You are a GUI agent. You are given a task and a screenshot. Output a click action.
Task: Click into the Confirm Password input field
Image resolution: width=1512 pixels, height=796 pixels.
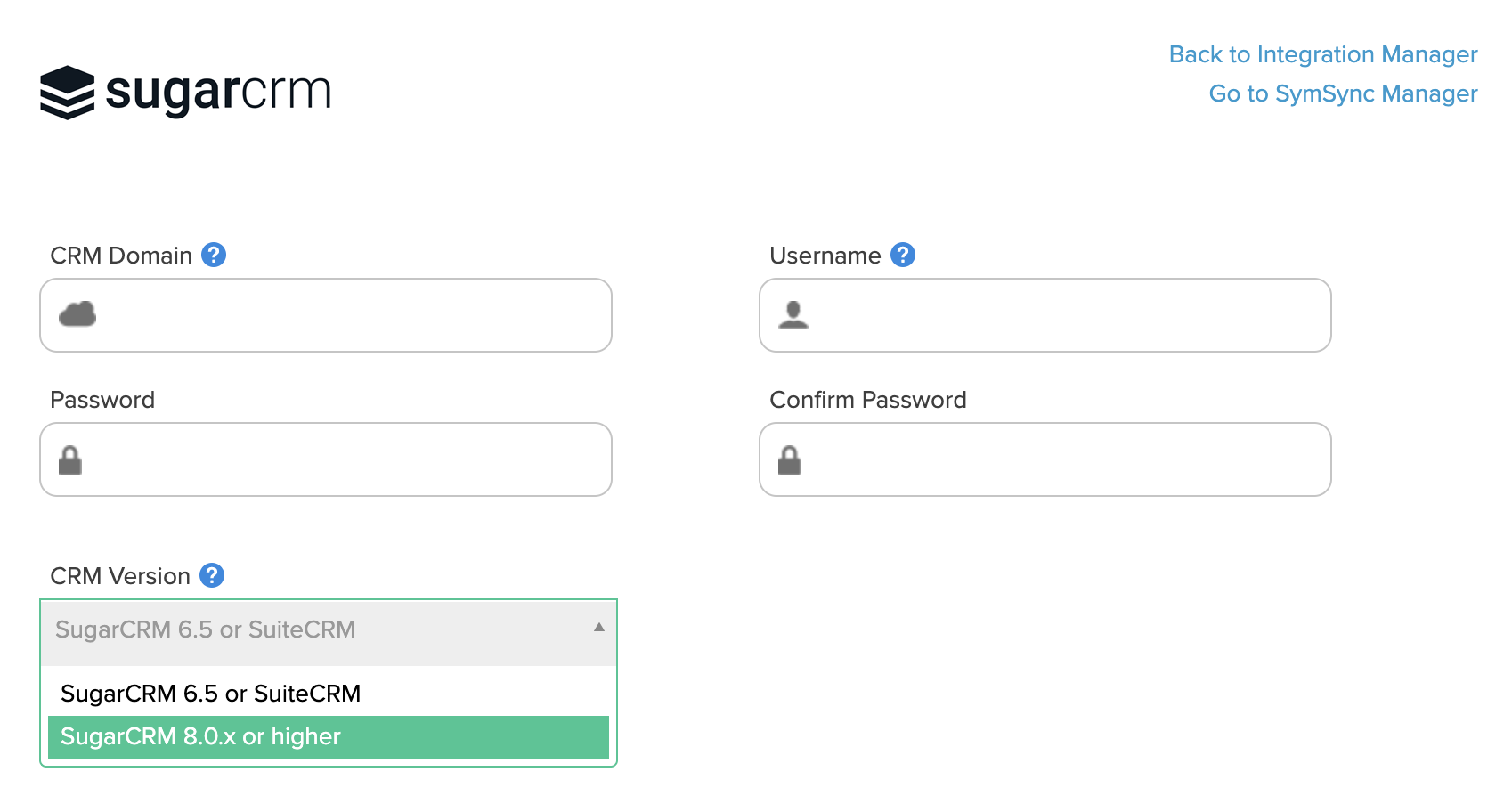coord(1045,459)
